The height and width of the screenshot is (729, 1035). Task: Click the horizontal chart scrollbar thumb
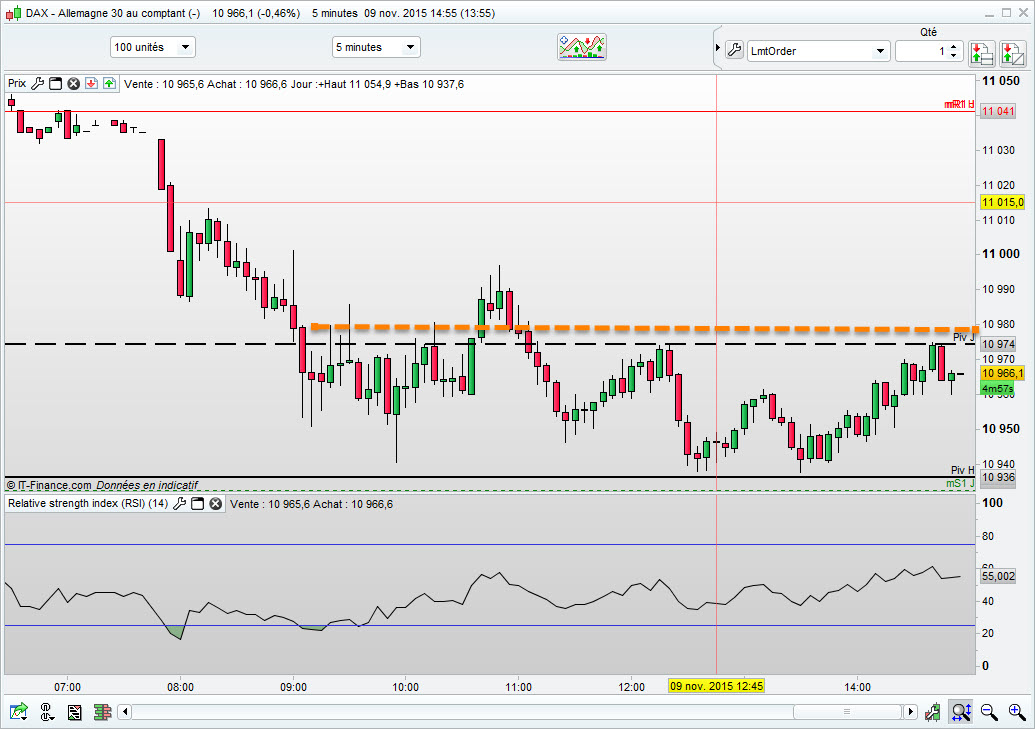click(847, 712)
